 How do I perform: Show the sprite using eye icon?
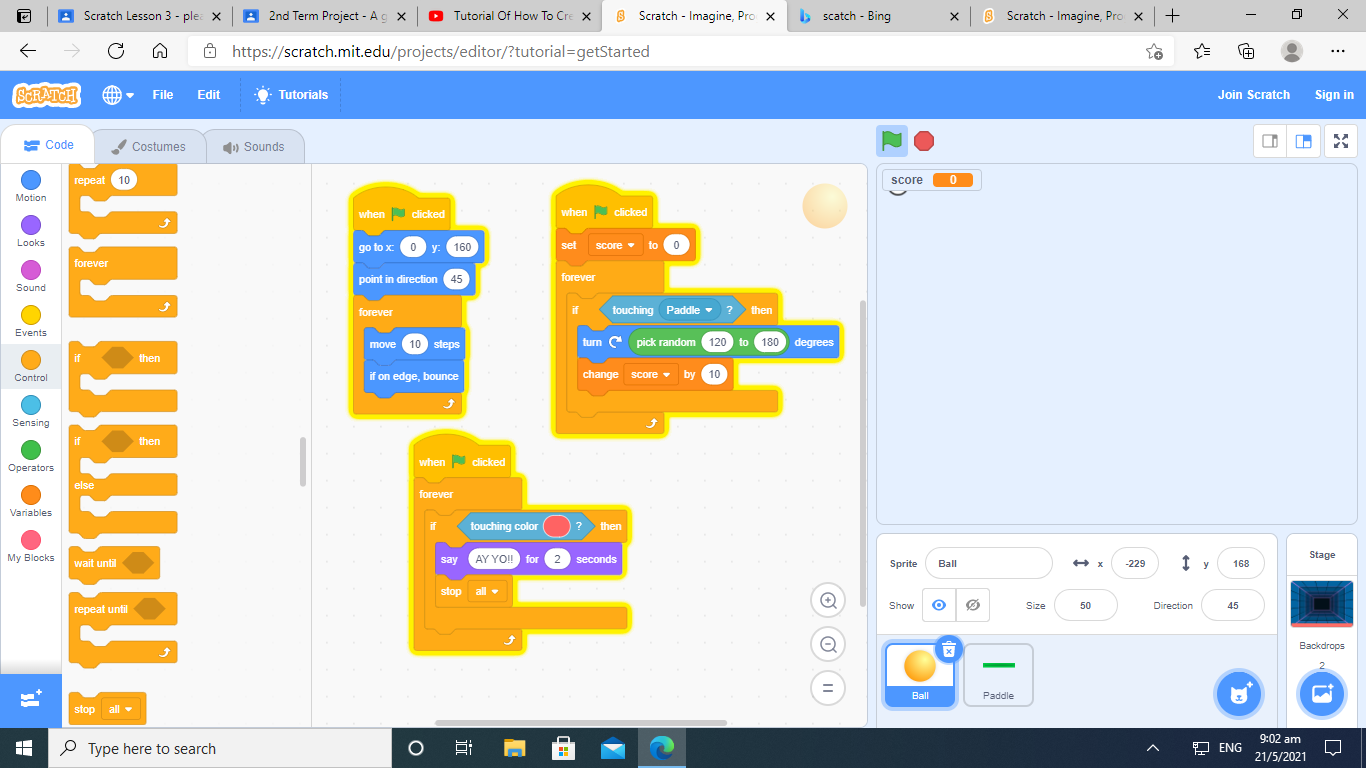(938, 605)
